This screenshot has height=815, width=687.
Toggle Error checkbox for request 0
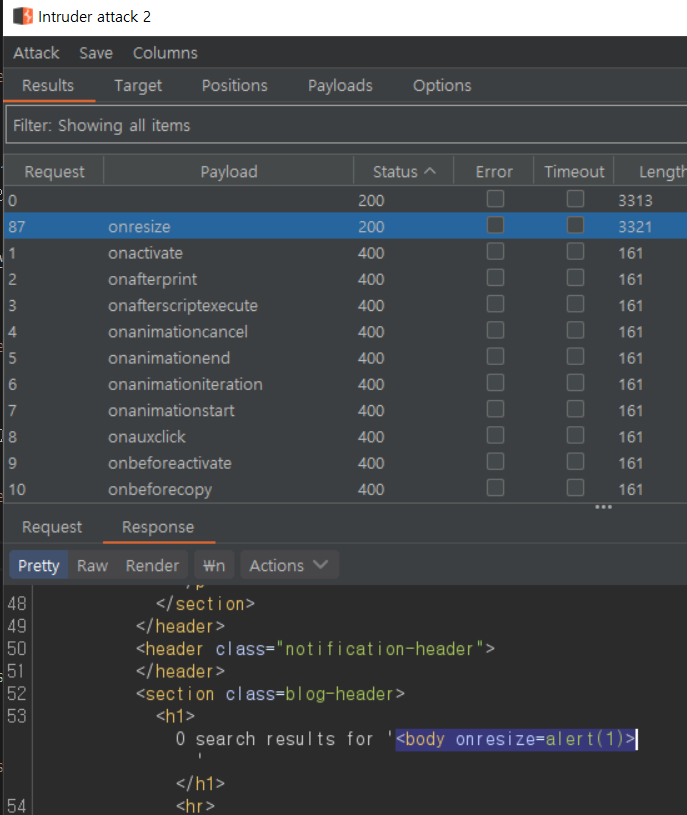pyautogui.click(x=494, y=200)
